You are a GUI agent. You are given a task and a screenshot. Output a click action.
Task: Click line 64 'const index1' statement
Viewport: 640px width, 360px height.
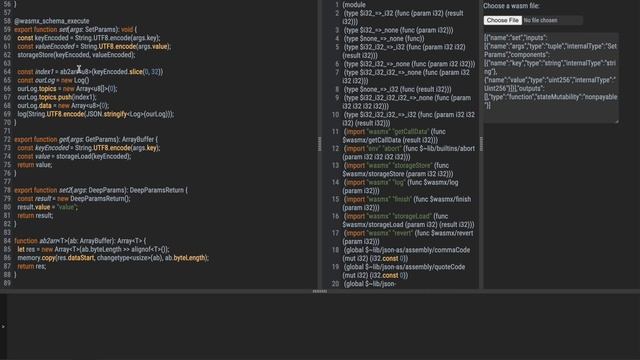point(90,72)
